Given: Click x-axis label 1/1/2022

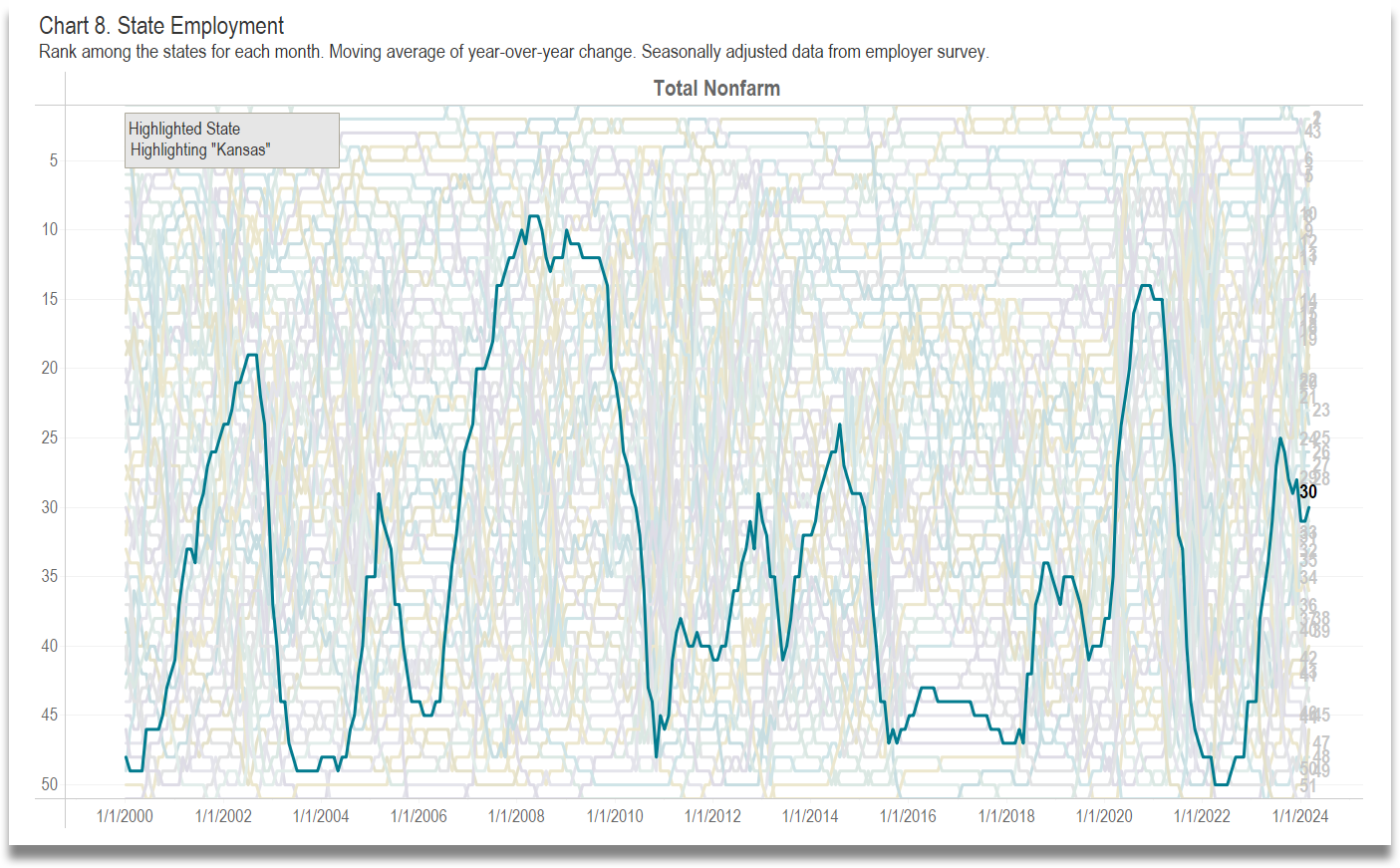Looking at the screenshot, I should (x=1202, y=816).
